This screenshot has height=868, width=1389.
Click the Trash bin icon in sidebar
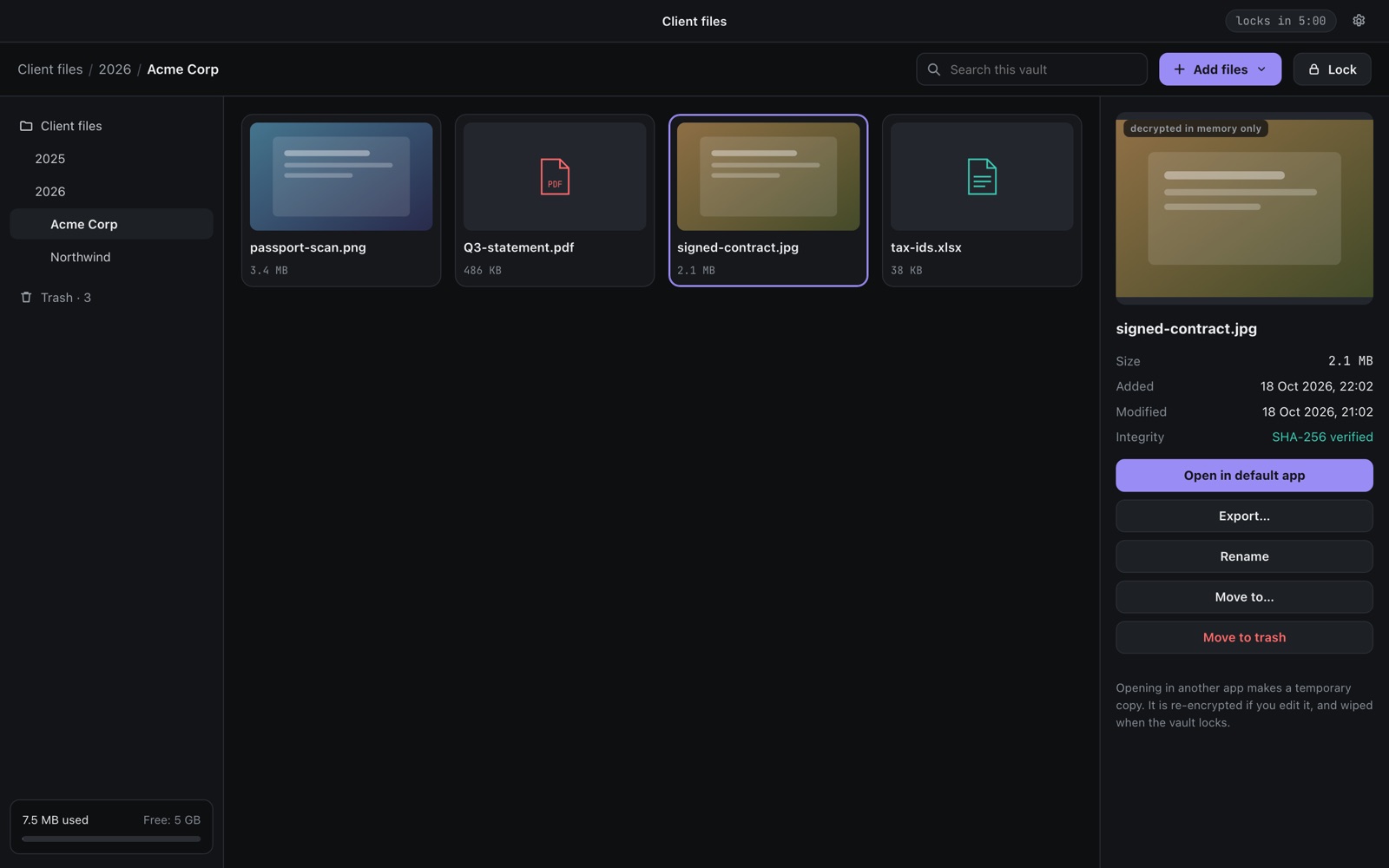tap(26, 298)
